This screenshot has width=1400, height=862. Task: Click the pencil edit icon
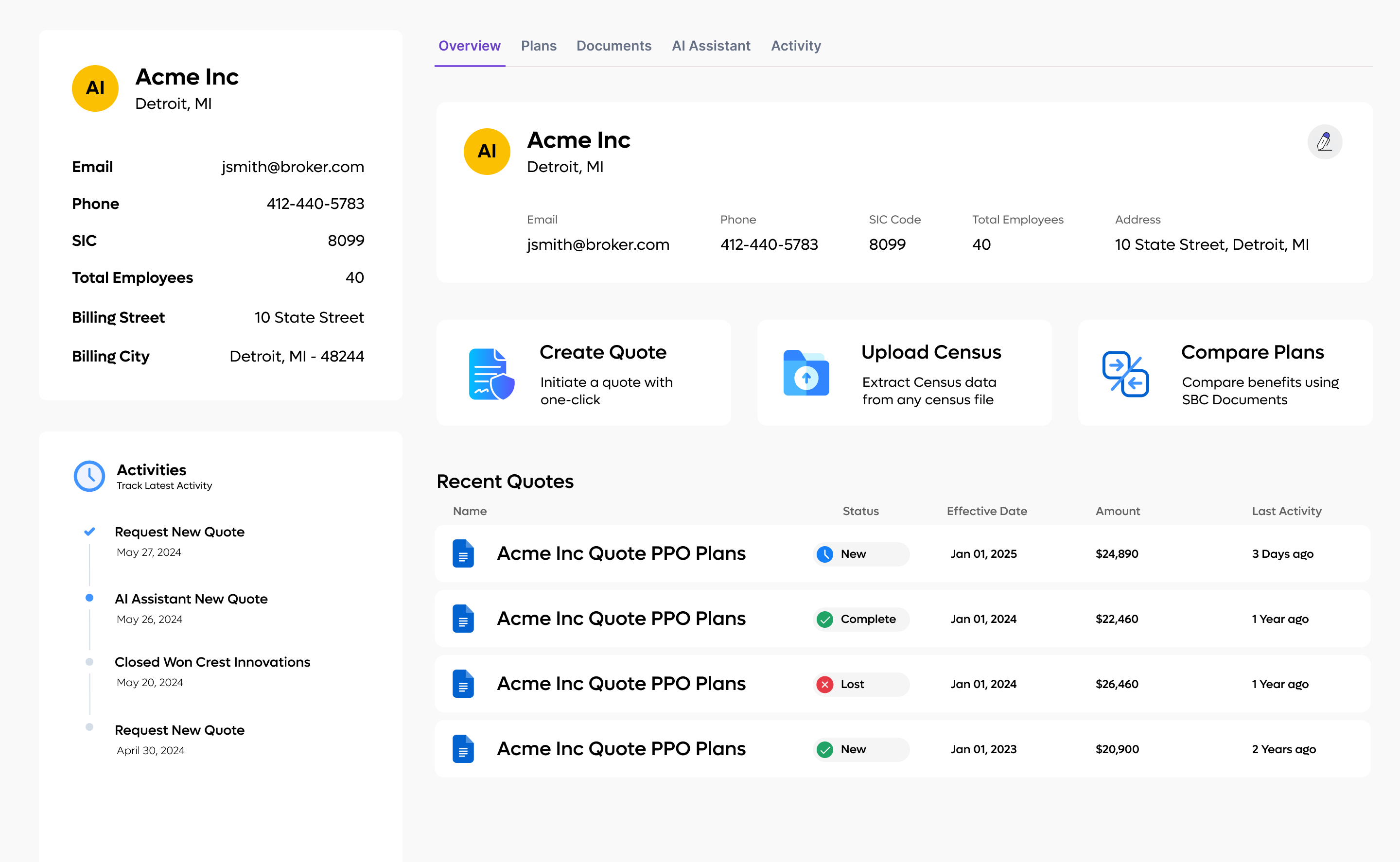coord(1324,141)
